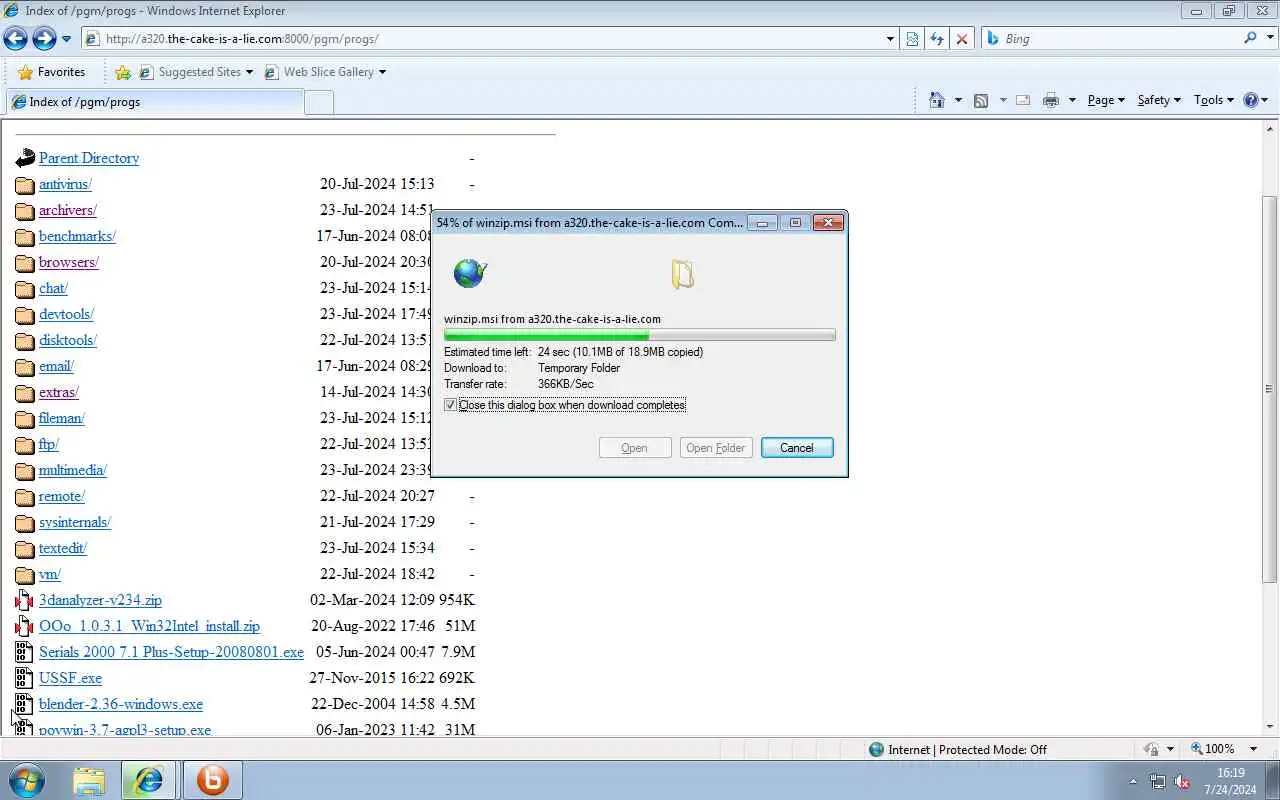The image size is (1280, 800).
Task: Click the folder icon beside devtools/
Action: pyautogui.click(x=25, y=315)
